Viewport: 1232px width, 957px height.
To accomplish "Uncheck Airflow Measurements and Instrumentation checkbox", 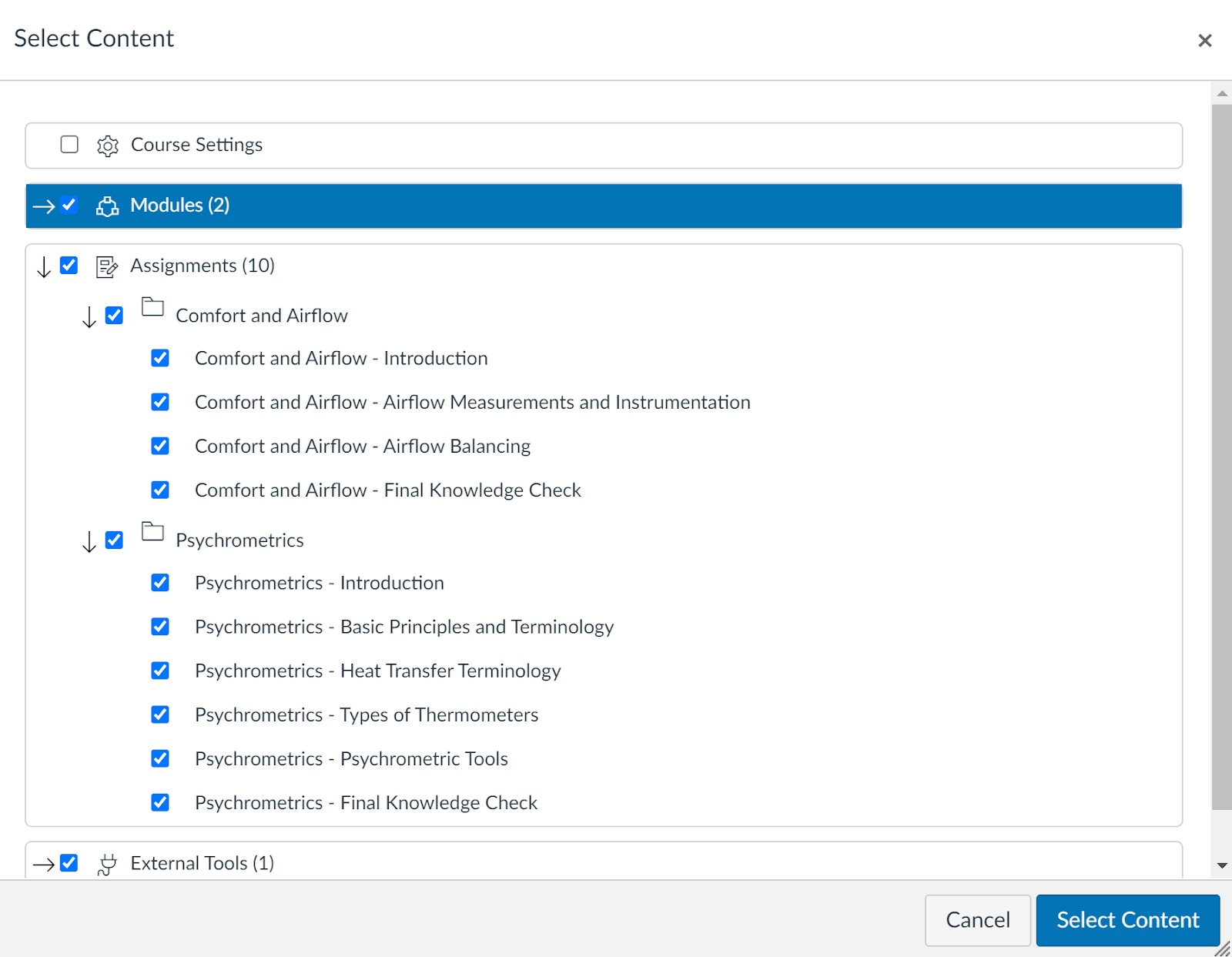I will tap(160, 402).
